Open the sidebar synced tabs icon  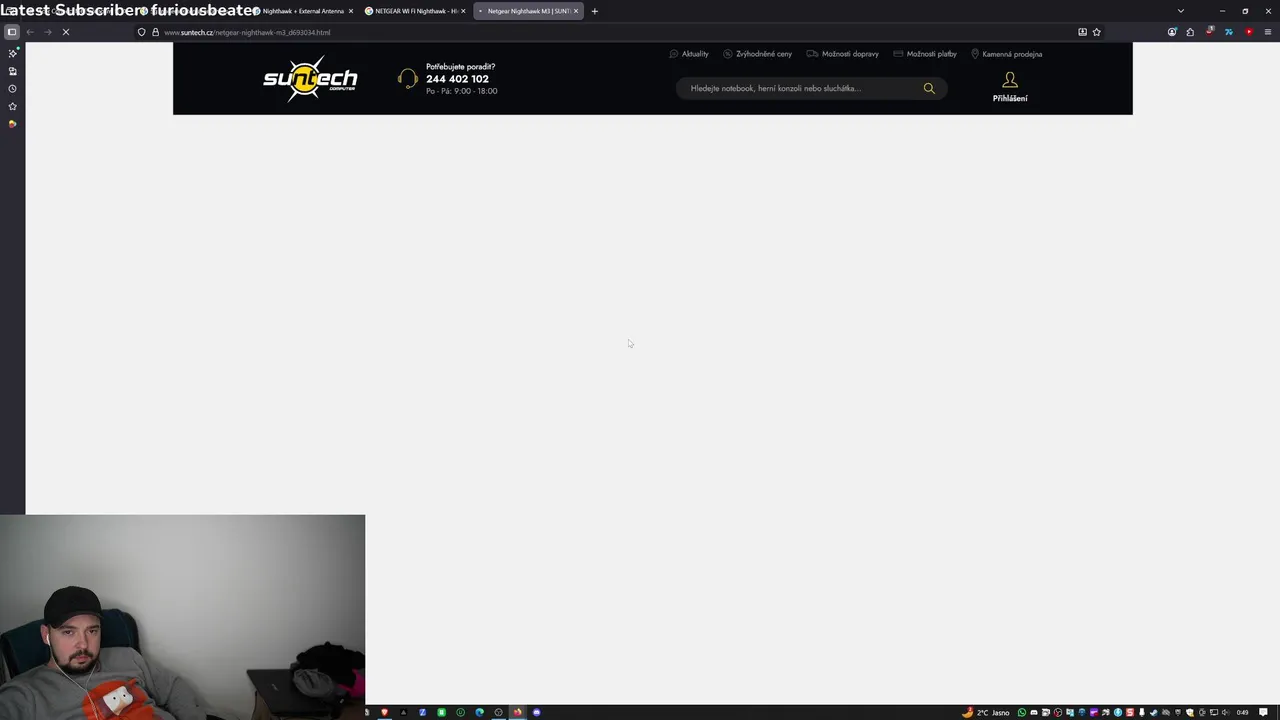[x=12, y=71]
